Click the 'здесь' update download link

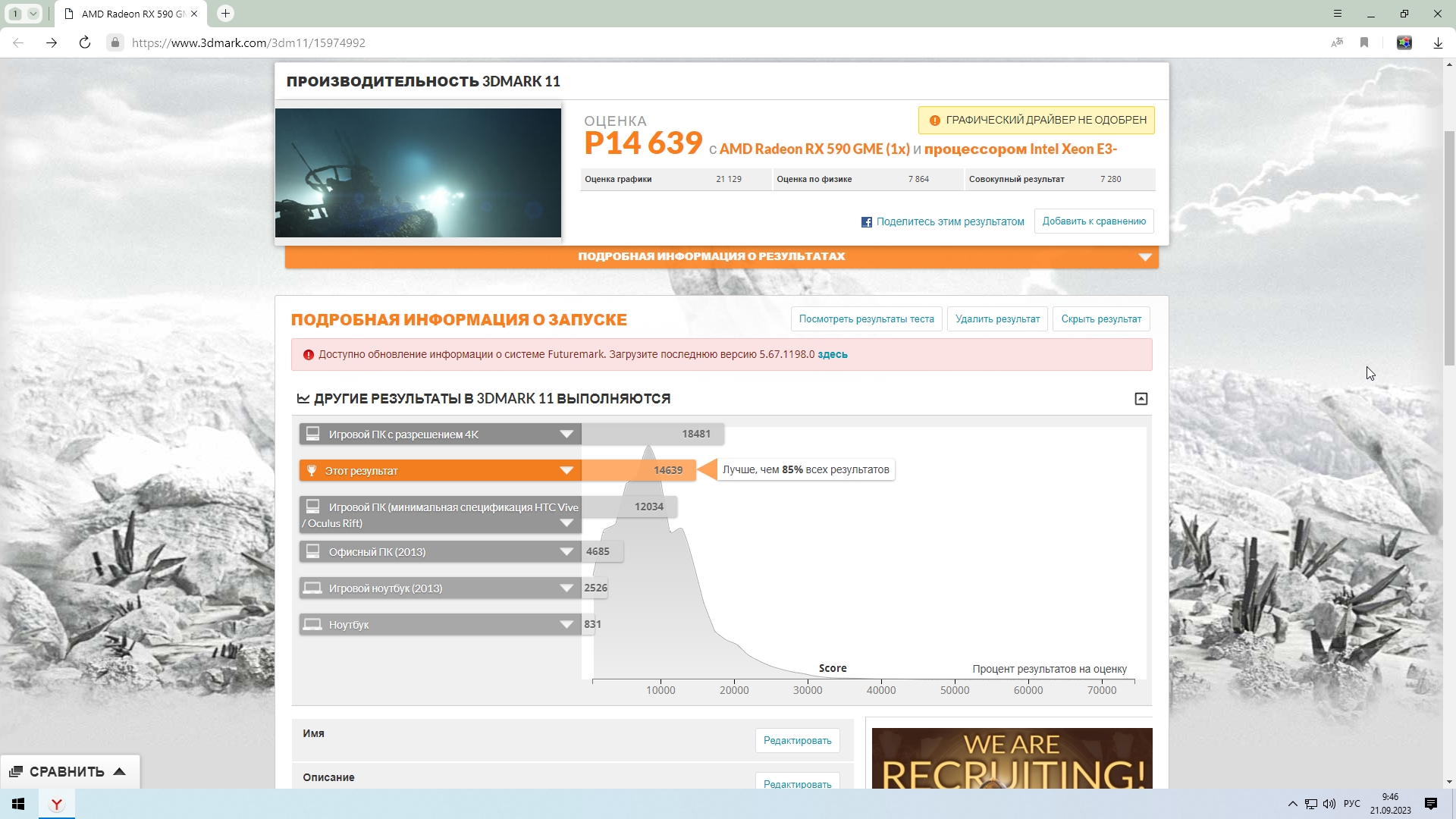click(832, 354)
